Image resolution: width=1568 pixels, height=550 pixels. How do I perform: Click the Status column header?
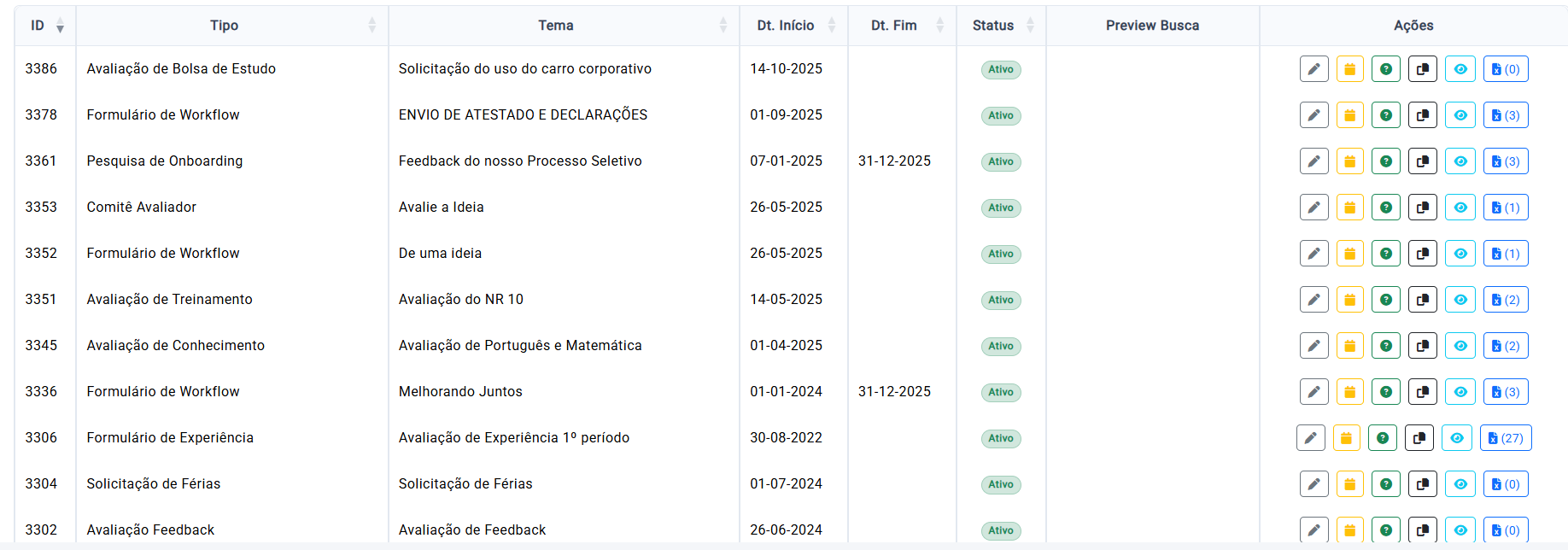pos(992,26)
